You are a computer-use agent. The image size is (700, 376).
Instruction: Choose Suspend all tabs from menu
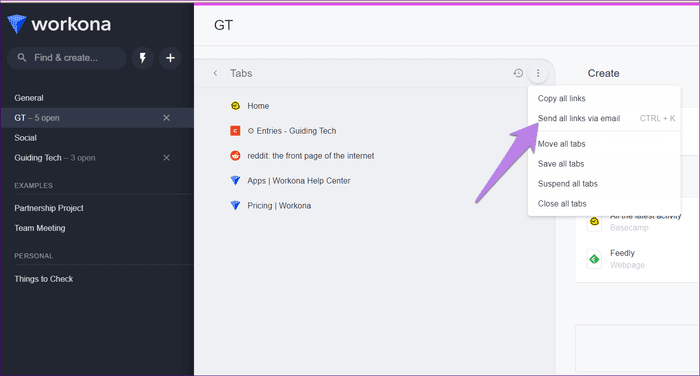tap(567, 184)
